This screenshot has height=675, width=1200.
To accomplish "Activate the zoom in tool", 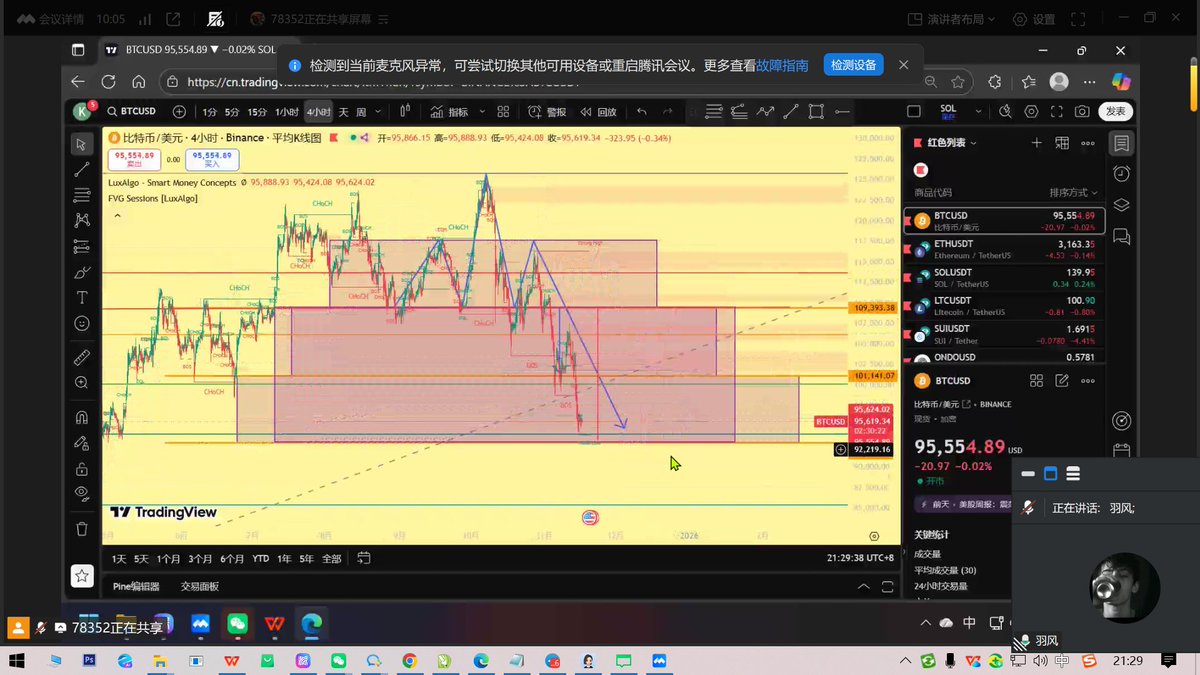I will [x=82, y=382].
